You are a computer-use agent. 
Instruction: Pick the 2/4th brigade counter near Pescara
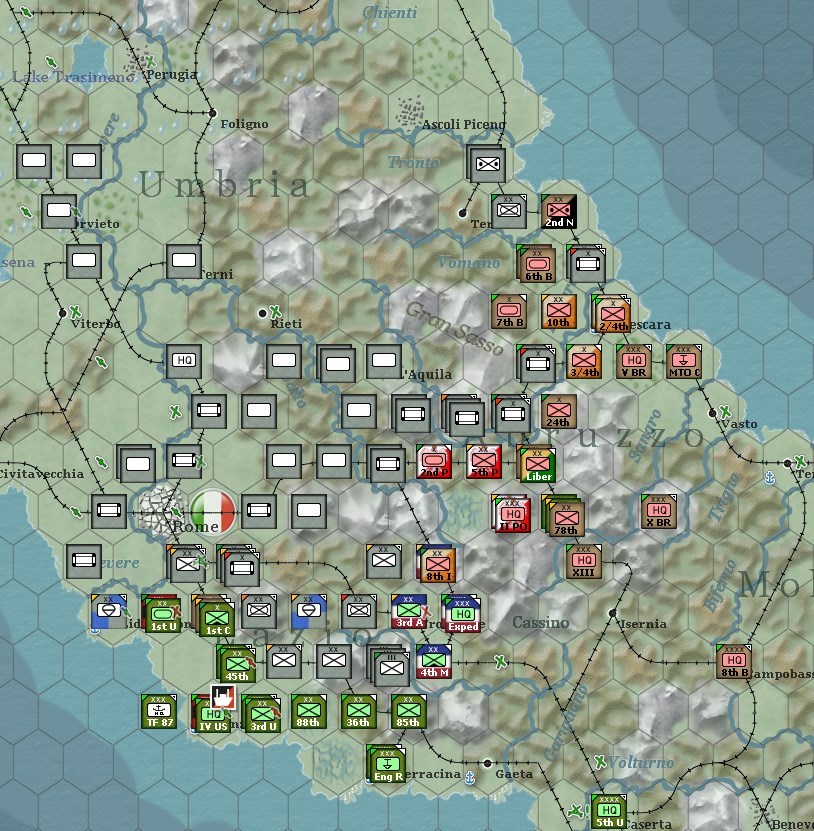612,314
